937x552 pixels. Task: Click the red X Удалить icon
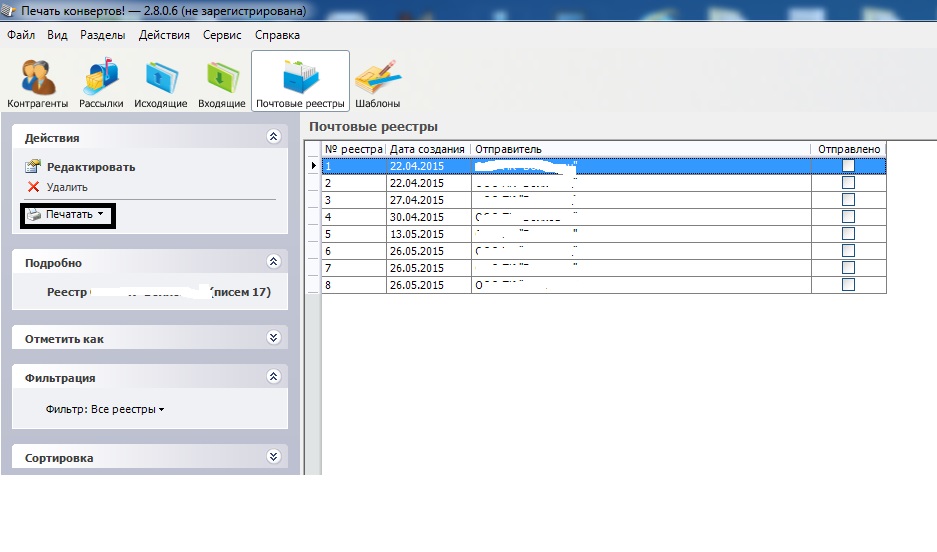[33, 187]
